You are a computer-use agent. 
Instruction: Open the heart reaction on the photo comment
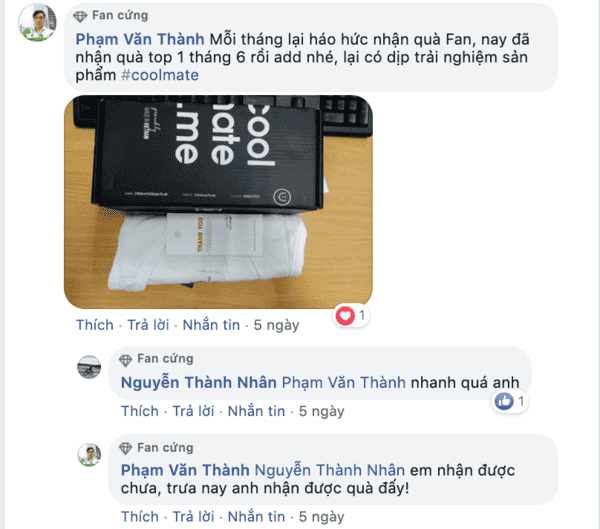click(x=345, y=316)
